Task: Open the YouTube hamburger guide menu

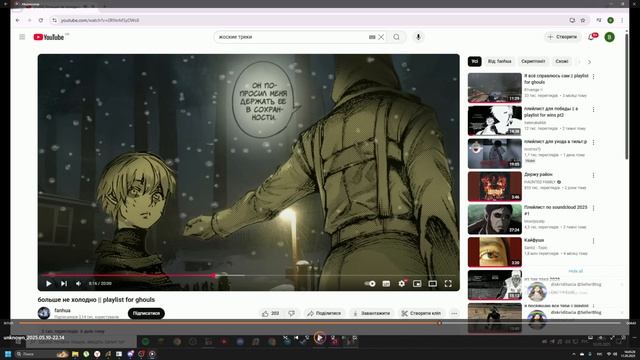Action: click(x=22, y=37)
